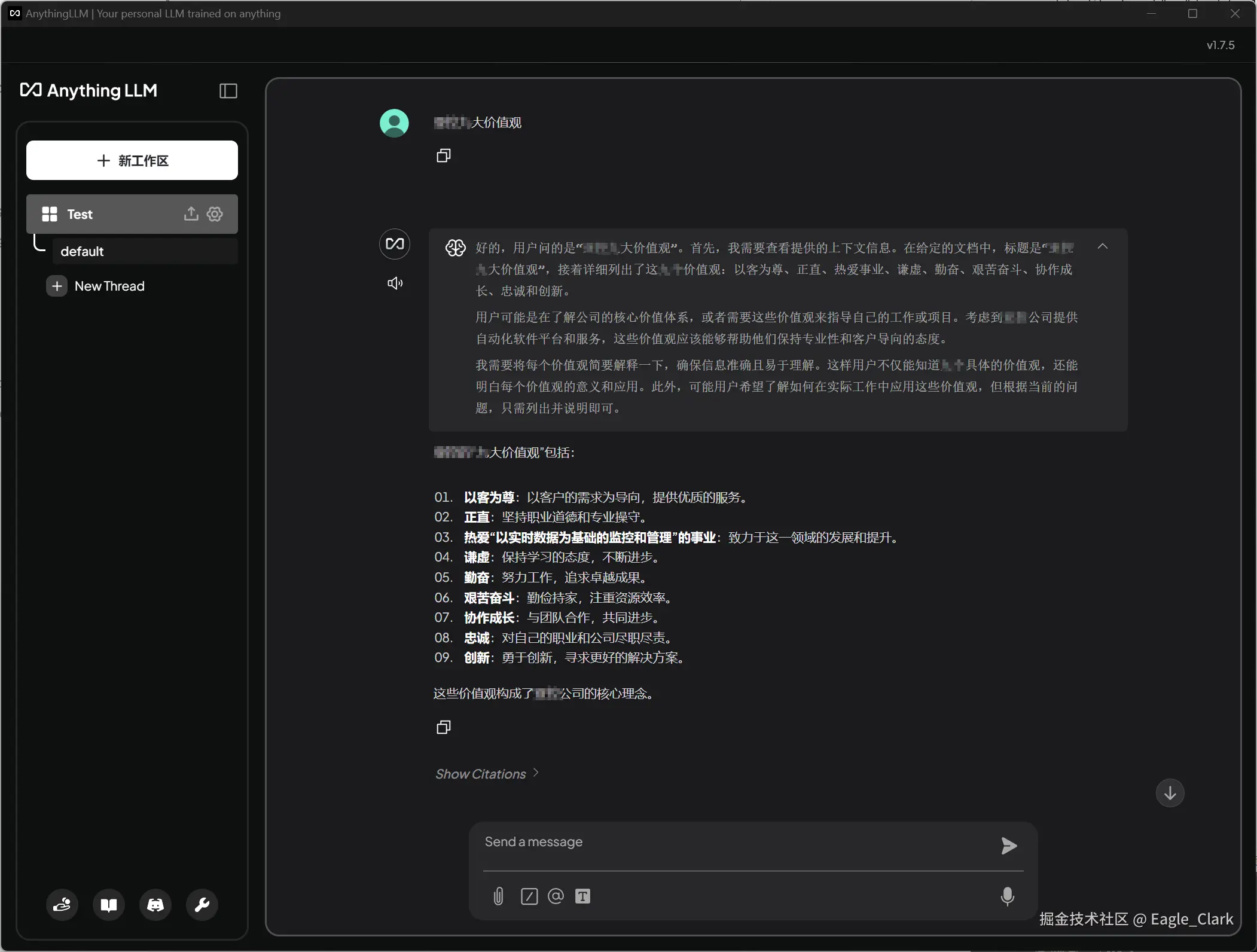Open the Discord community icon

click(155, 905)
